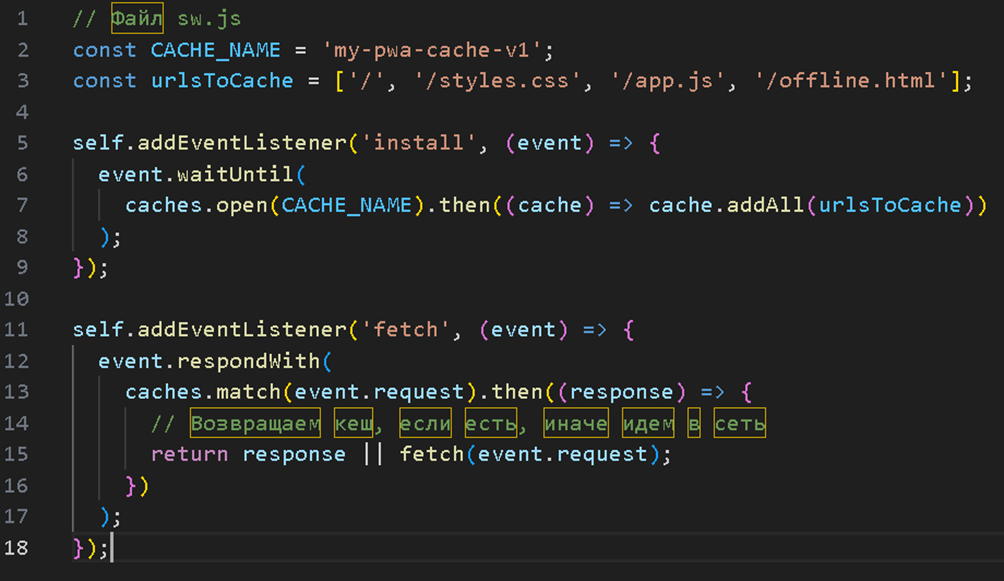Click line number 5 in the gutter
The height and width of the screenshot is (581, 1004).
[22, 143]
